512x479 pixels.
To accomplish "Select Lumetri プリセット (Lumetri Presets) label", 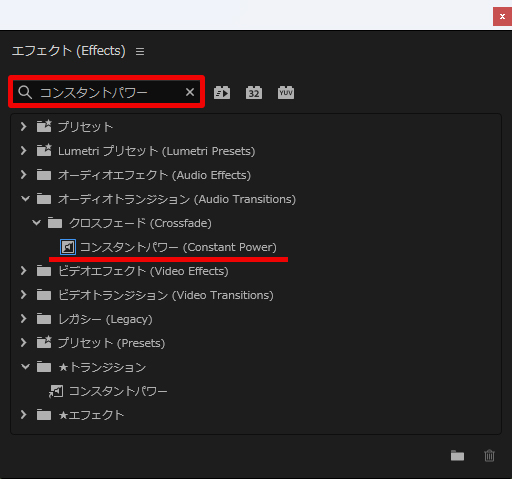I will click(157, 151).
